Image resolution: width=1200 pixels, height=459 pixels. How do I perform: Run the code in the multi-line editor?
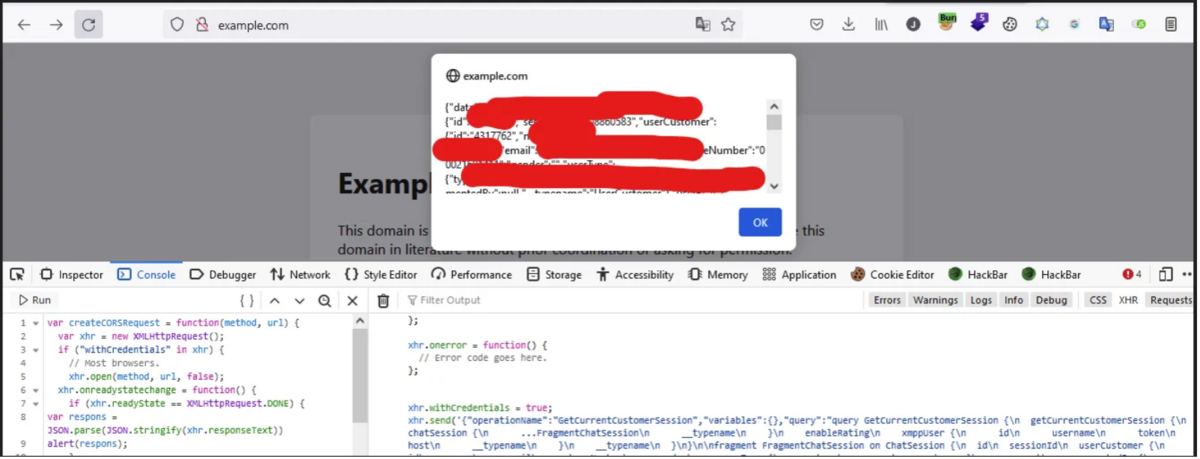click(x=35, y=300)
